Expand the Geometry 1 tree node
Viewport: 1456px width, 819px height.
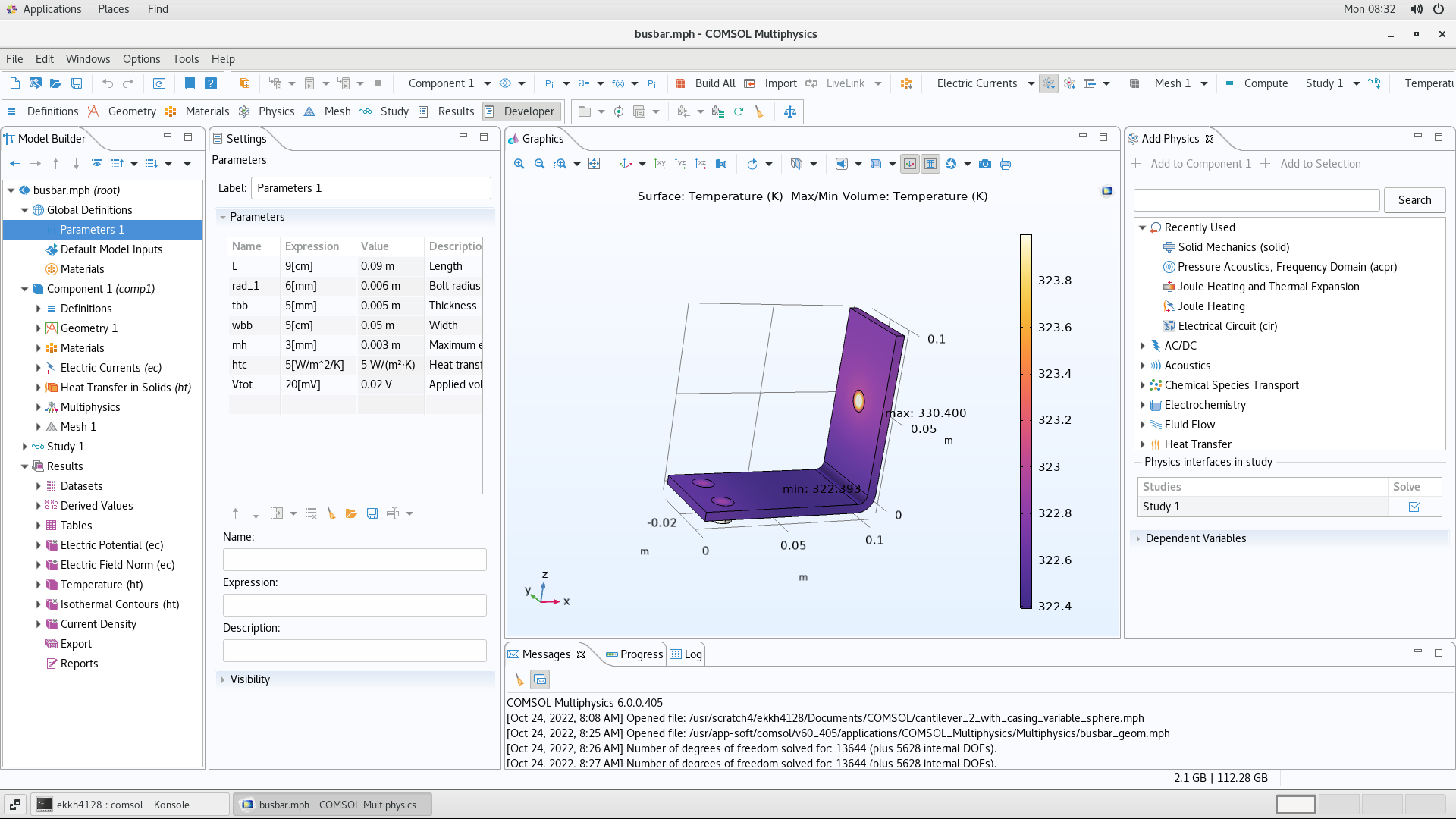tap(38, 328)
